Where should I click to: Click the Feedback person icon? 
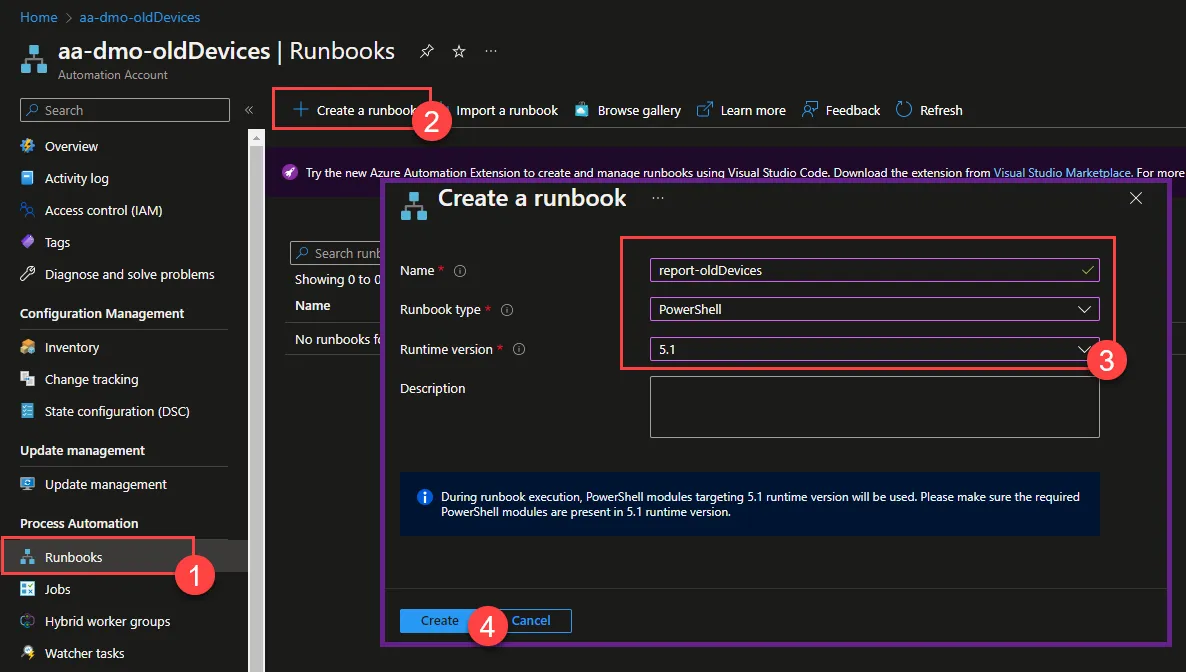[x=809, y=110]
